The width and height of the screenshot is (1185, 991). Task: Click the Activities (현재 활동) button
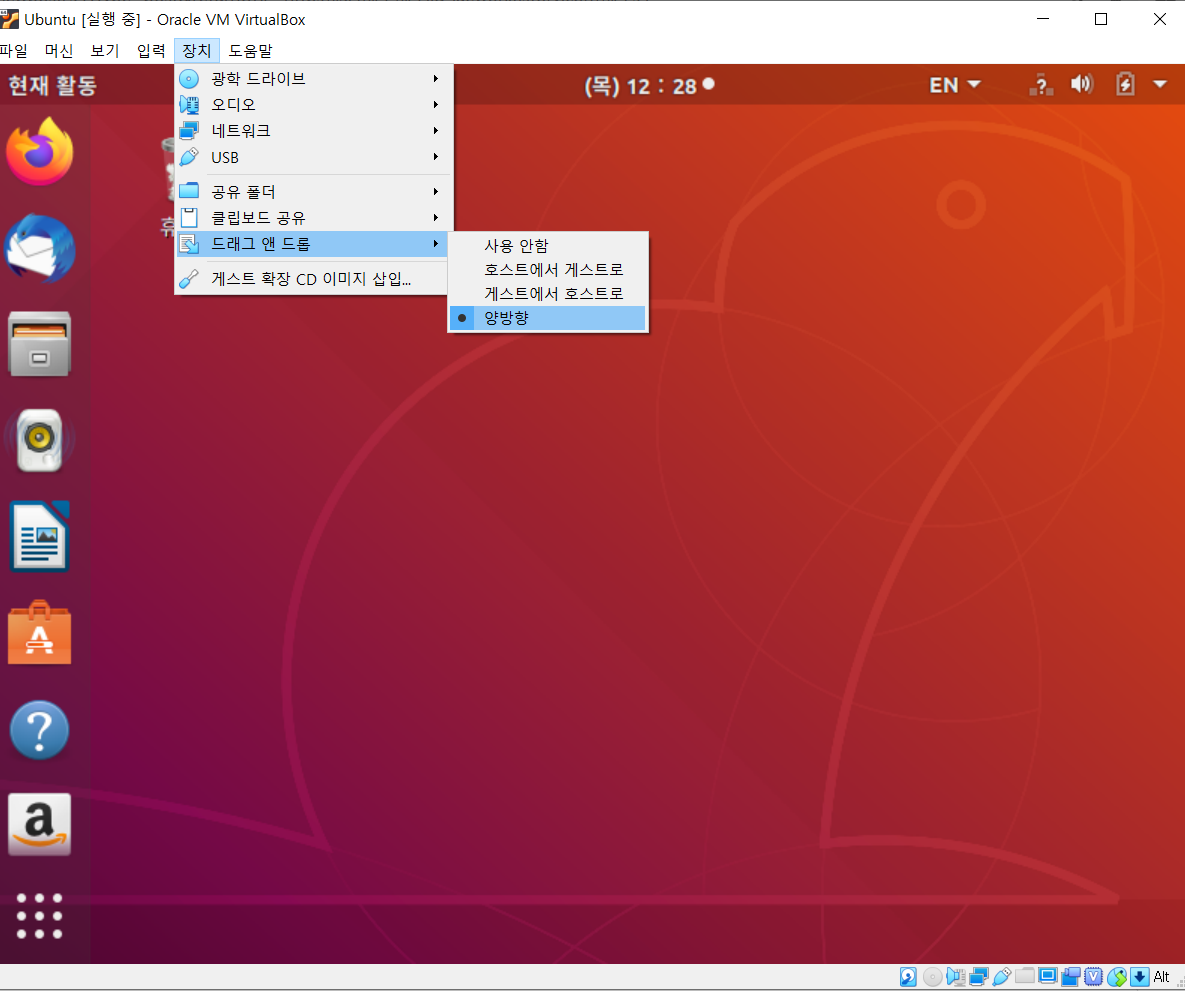coord(52,85)
